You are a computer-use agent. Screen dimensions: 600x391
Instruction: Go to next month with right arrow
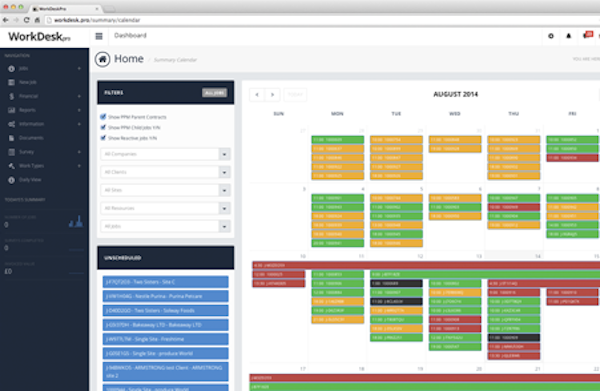(272, 94)
